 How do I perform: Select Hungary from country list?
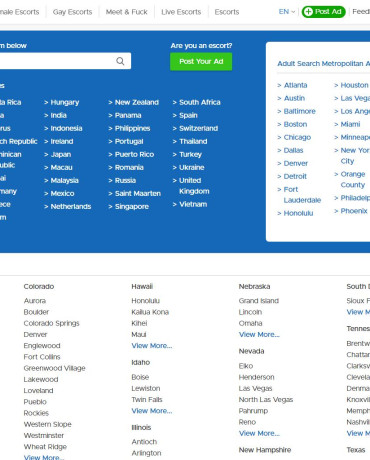(65, 102)
